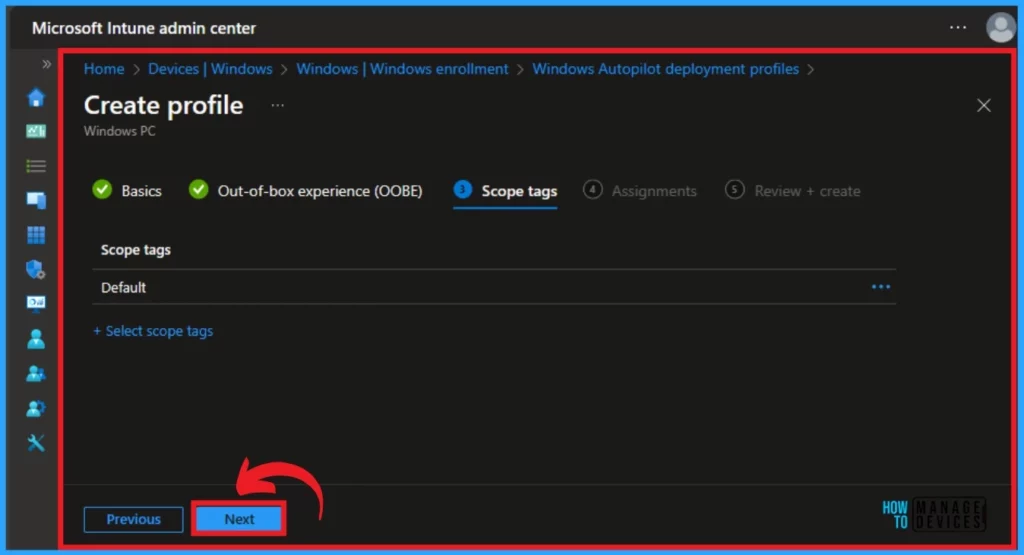The image size is (1024, 555).
Task: Open the Users icon in the sidebar
Action: pyautogui.click(x=36, y=339)
